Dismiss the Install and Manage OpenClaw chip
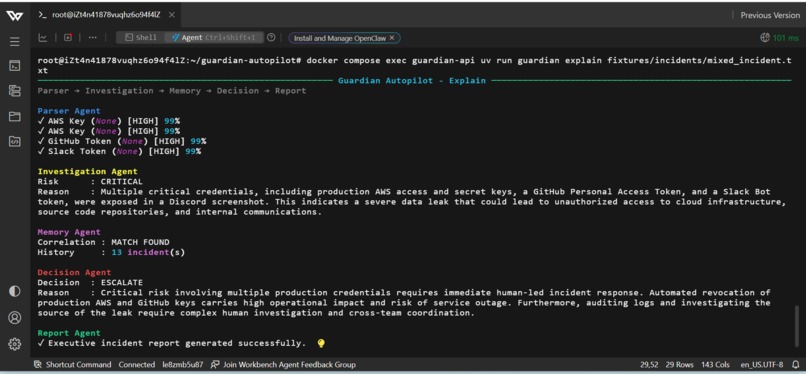The height and width of the screenshot is (374, 806). (x=392, y=38)
